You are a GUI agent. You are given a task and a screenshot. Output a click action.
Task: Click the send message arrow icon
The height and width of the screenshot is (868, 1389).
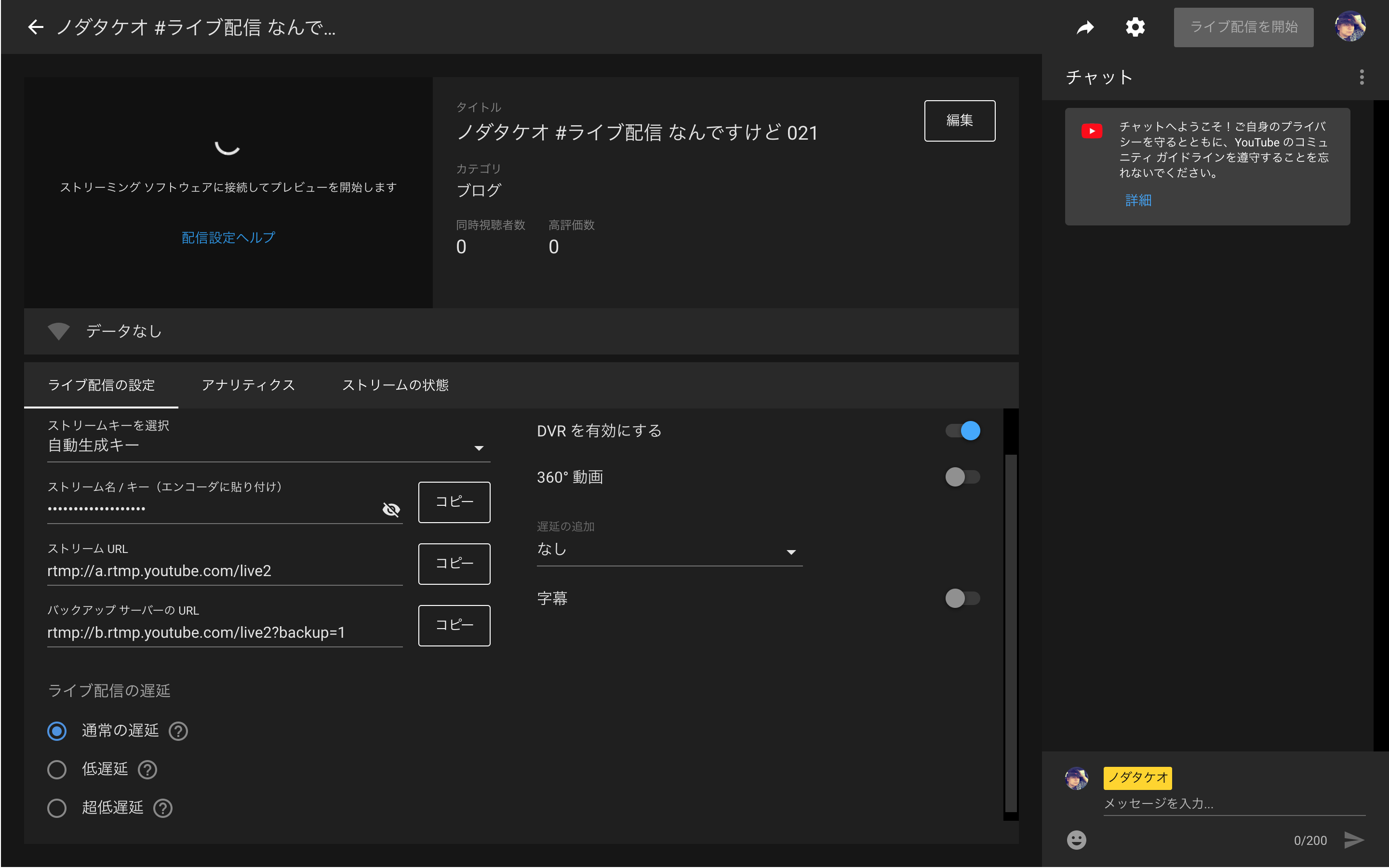click(1354, 840)
